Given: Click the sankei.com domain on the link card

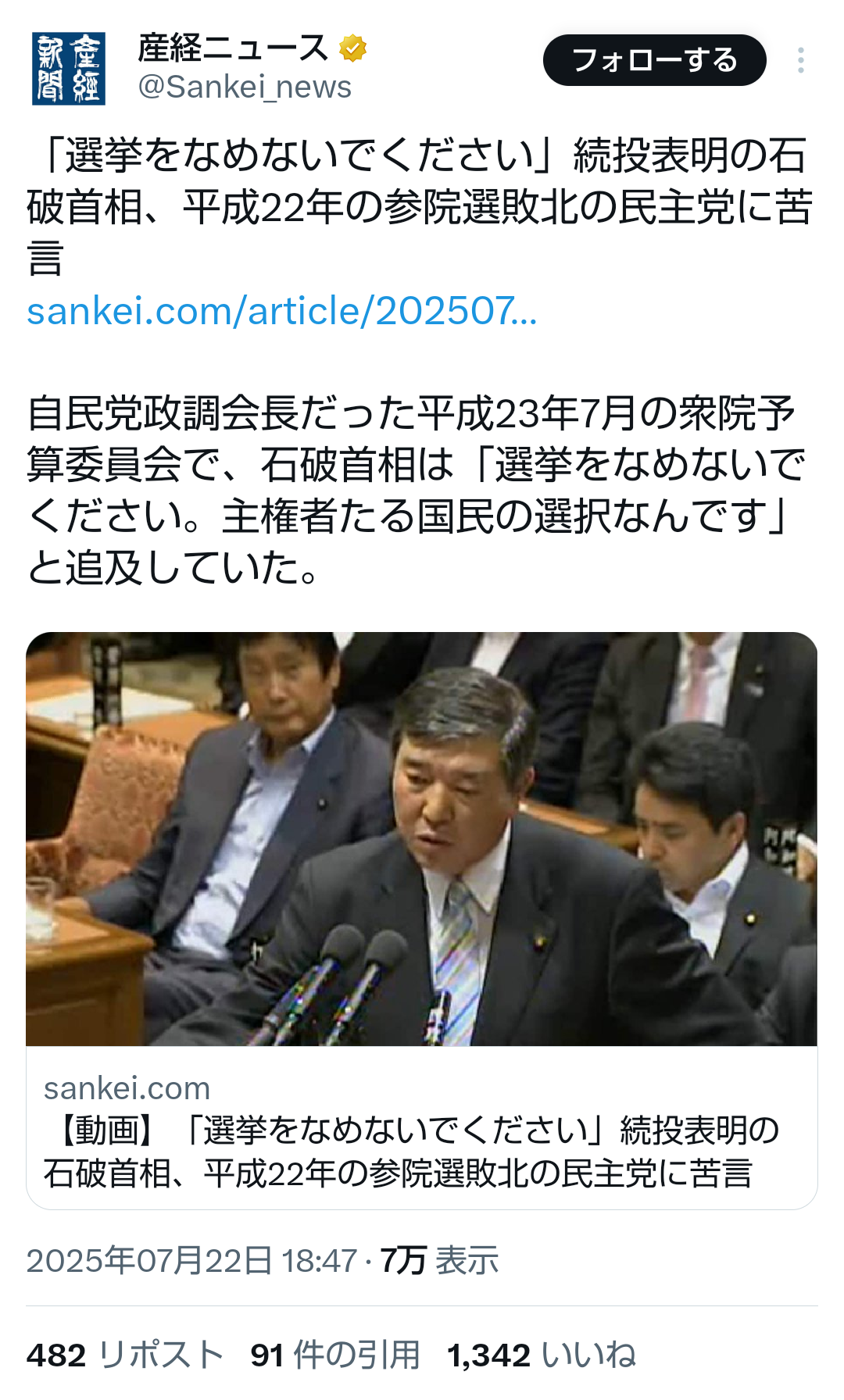Looking at the screenshot, I should point(127,1088).
